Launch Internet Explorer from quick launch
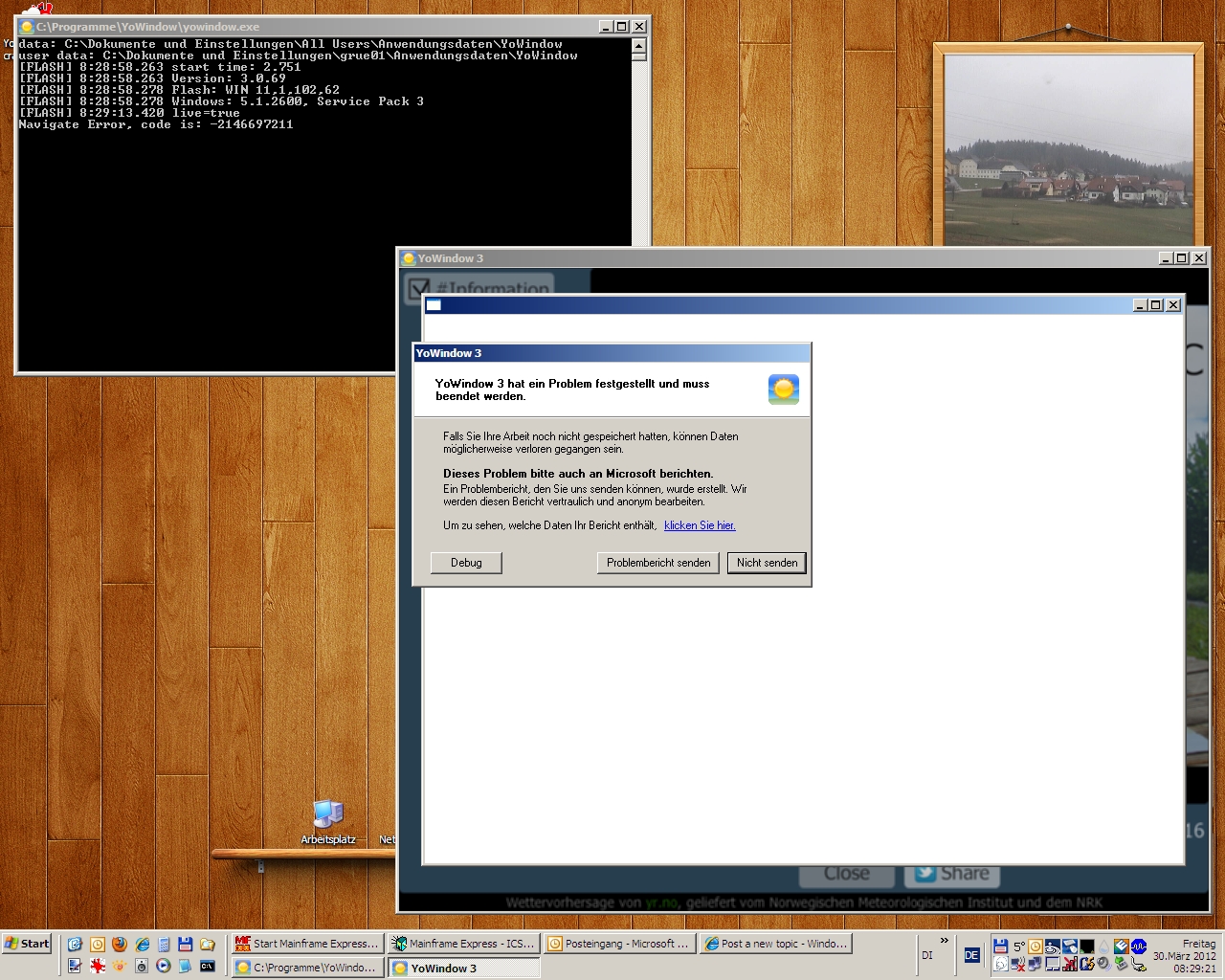This screenshot has width=1225, height=980. (x=142, y=945)
